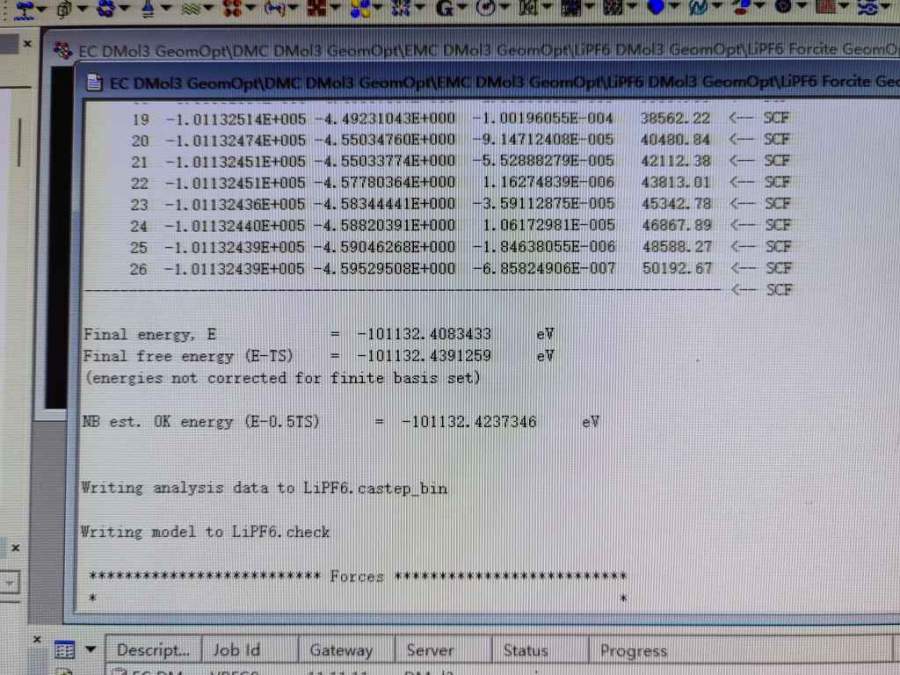The width and height of the screenshot is (900, 675).
Task: Open the small dropdown at the left panel bottom
Action: pos(9,583)
